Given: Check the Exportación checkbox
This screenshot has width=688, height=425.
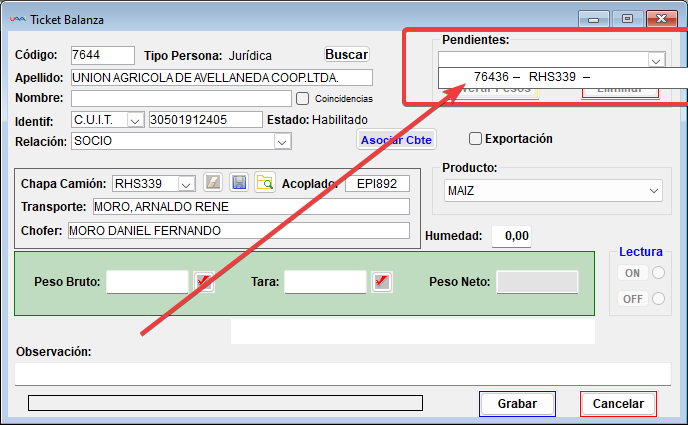Looking at the screenshot, I should [476, 139].
